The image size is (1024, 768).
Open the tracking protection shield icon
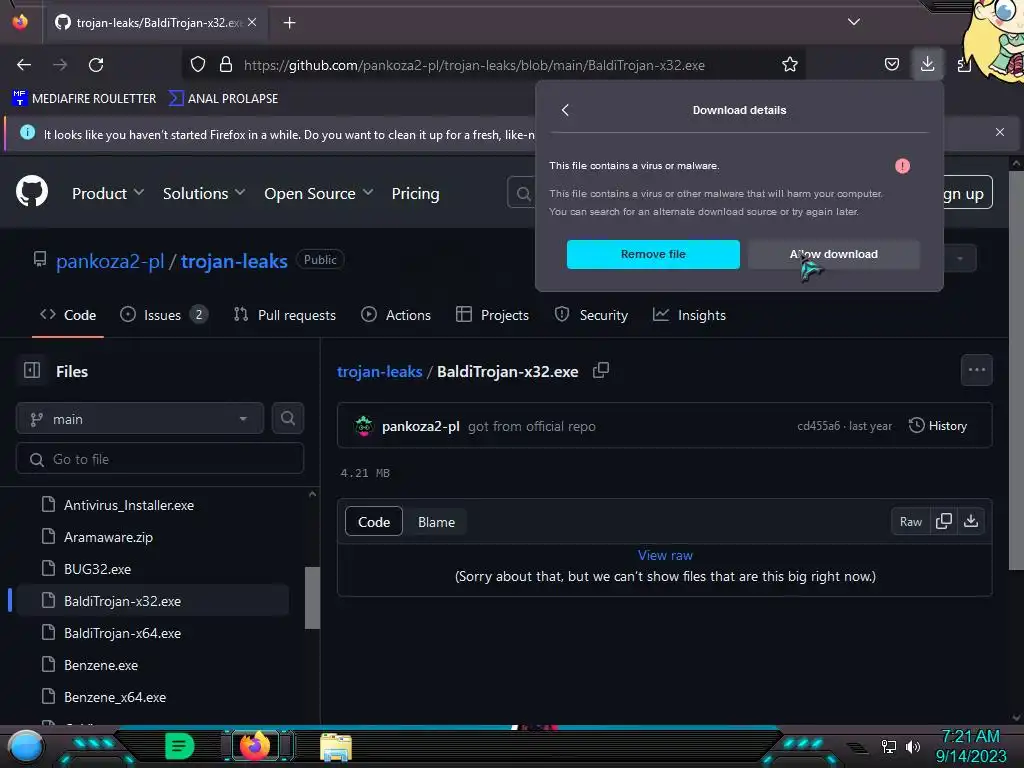[198, 65]
